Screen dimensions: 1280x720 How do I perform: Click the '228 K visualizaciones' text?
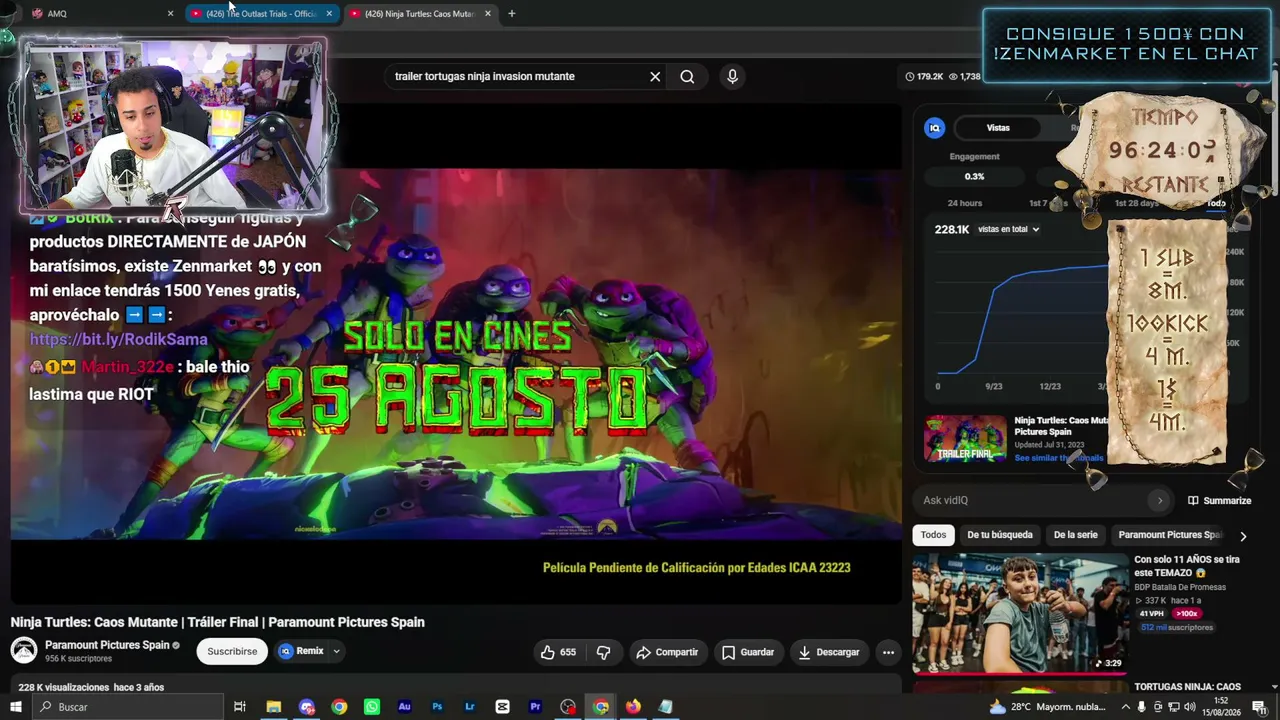(64, 688)
